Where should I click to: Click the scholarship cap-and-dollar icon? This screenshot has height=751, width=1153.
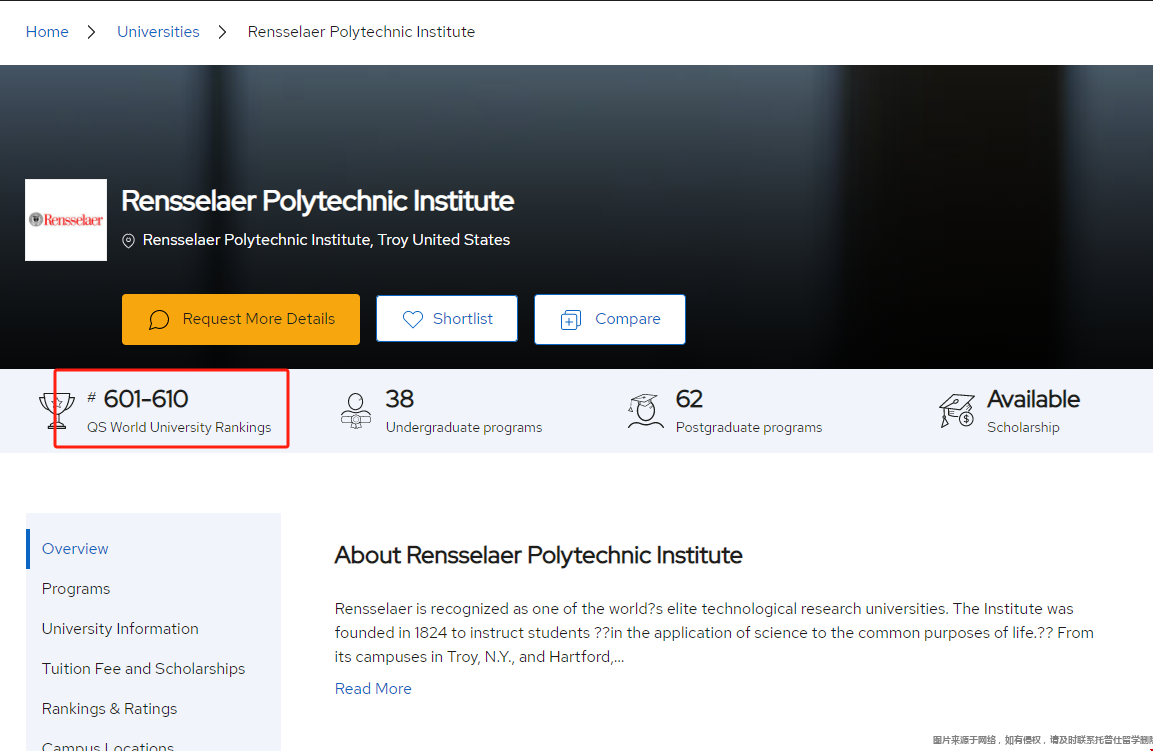coord(957,410)
